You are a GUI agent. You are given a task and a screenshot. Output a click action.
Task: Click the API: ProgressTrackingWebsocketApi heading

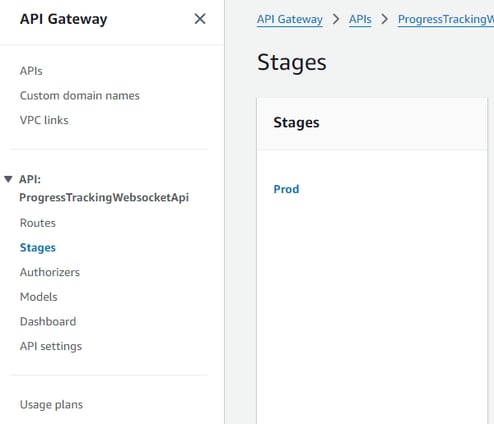tap(104, 188)
